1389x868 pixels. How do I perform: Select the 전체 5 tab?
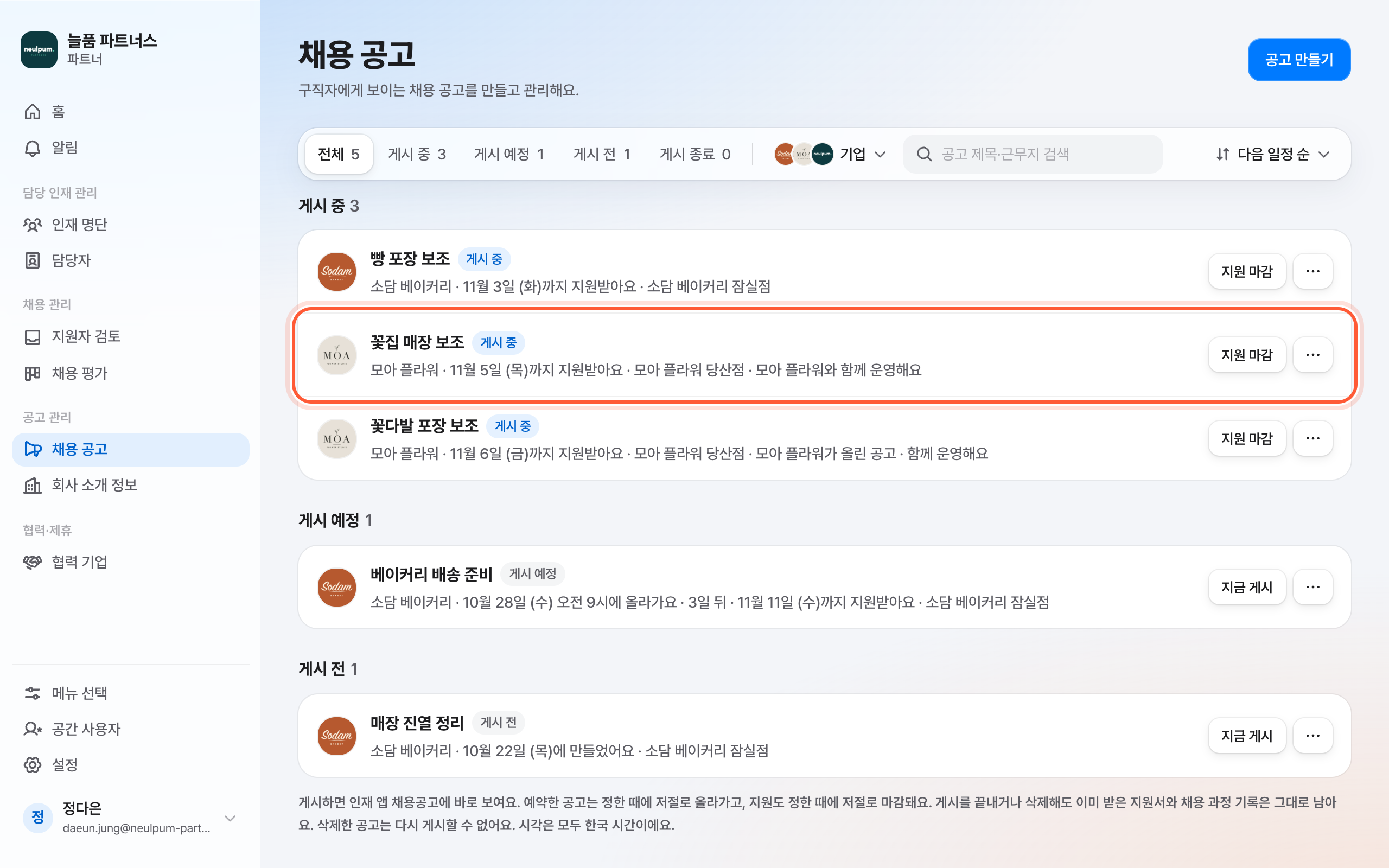(x=339, y=154)
